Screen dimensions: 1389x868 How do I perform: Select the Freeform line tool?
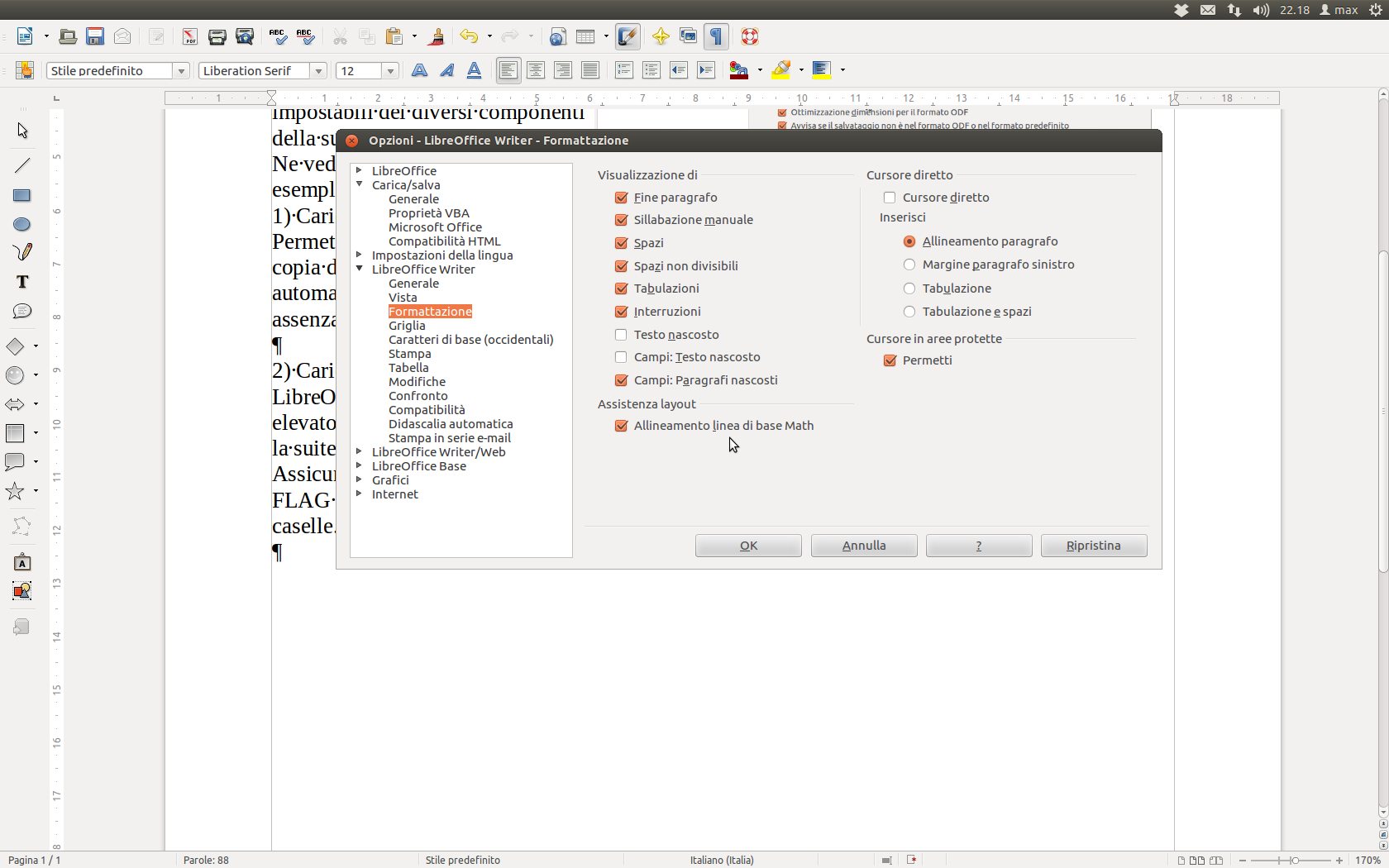(22, 252)
